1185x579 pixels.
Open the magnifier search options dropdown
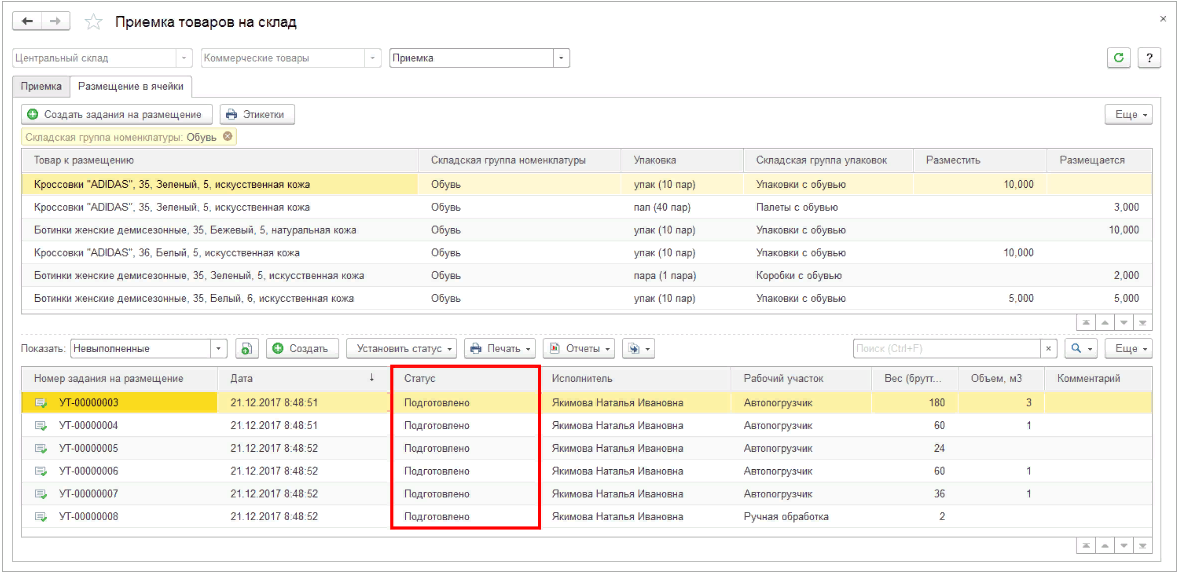pos(1080,348)
